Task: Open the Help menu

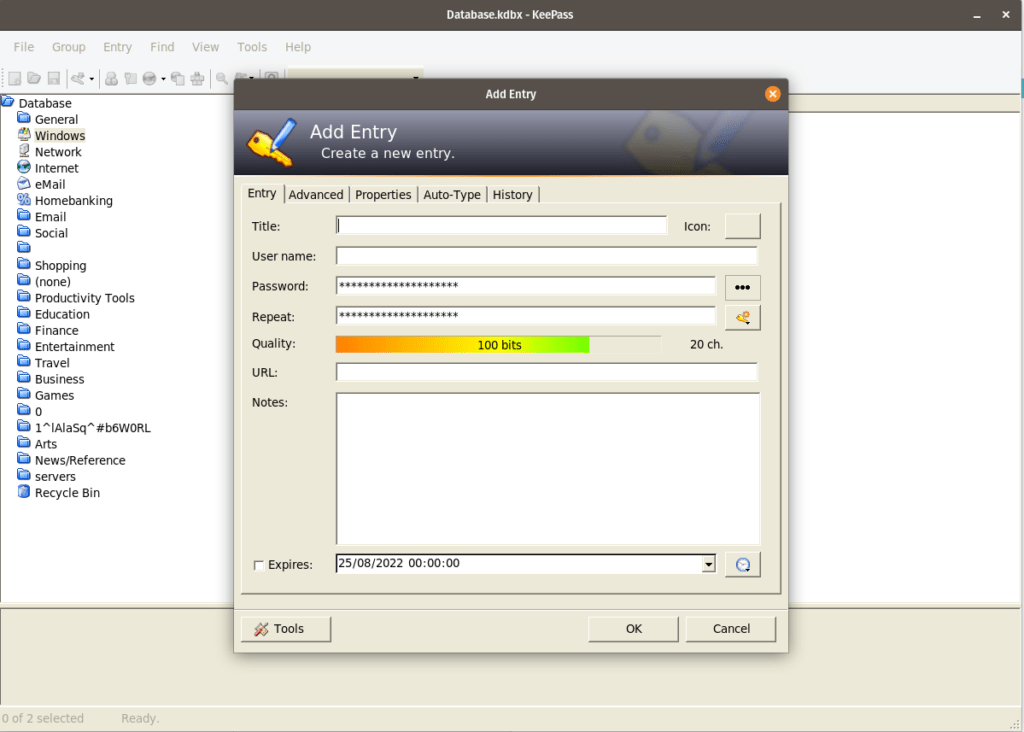Action: (x=298, y=47)
